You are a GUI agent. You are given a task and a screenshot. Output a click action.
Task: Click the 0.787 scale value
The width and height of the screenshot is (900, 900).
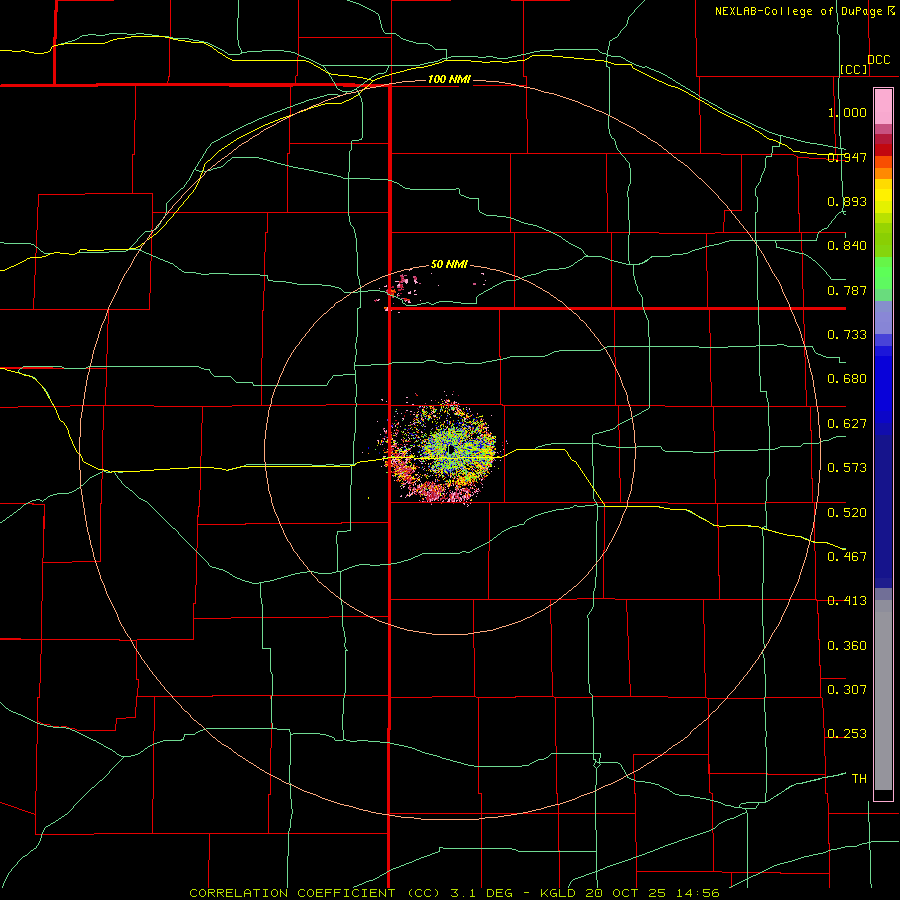tap(847, 290)
